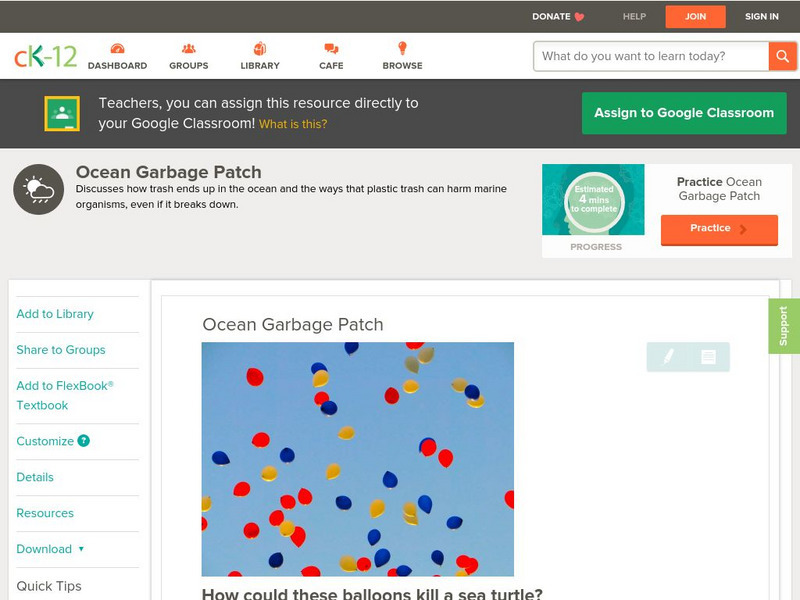
Task: Open the notes icon beside the highlighter
Action: (x=708, y=353)
